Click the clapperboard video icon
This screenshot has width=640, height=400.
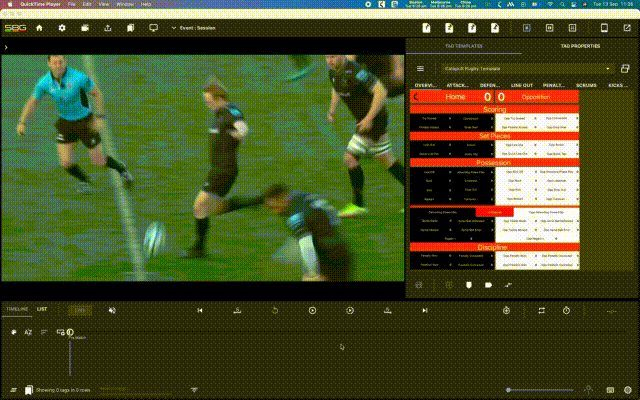point(85,28)
